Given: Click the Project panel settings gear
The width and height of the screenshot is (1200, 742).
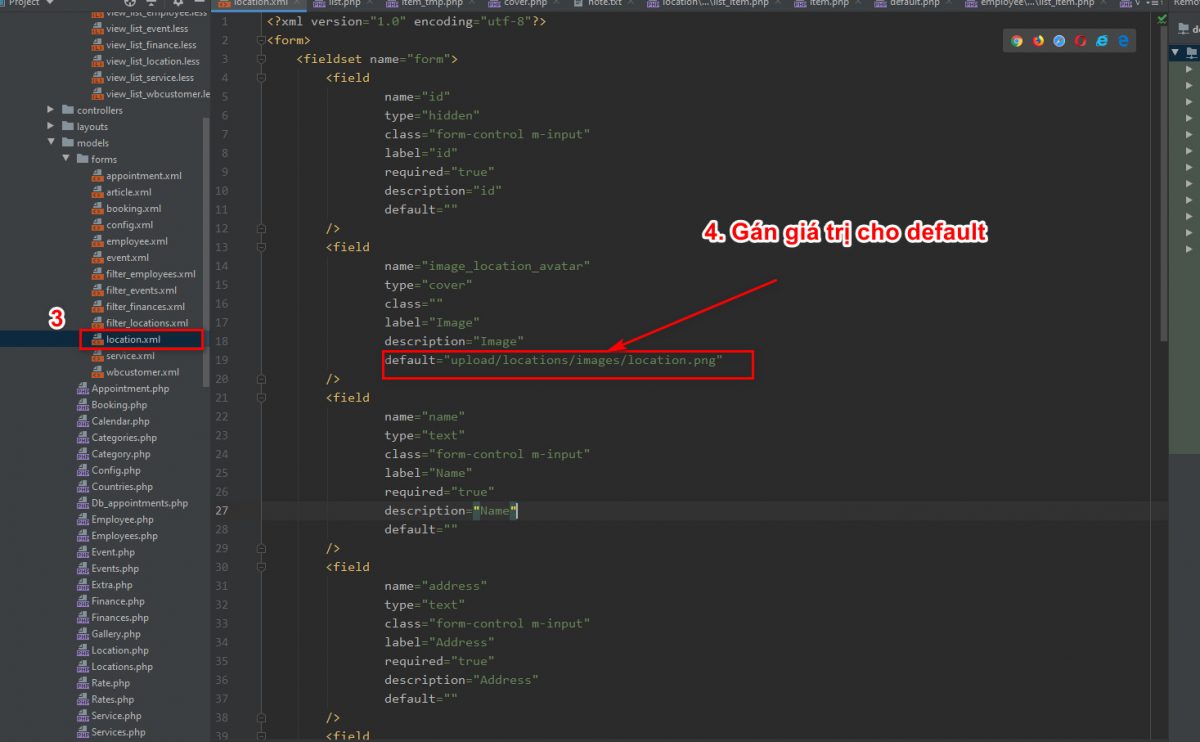Looking at the screenshot, I should coord(178,3).
